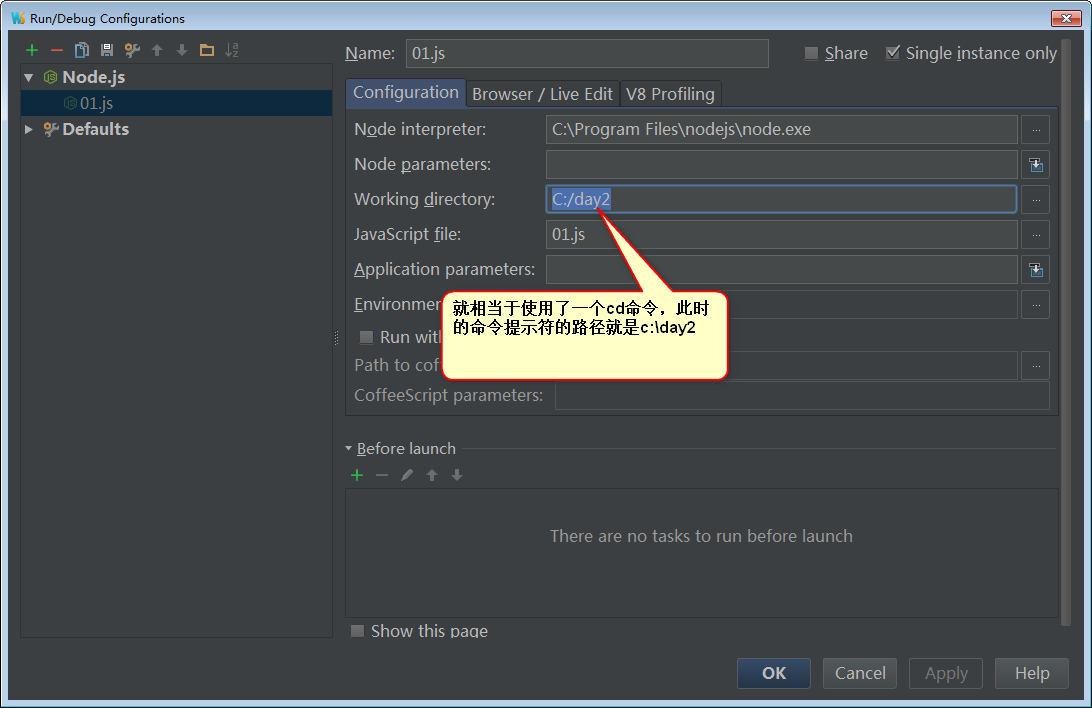Remove configuration with red minus icon
Viewport: 1092px width, 708px height.
pyautogui.click(x=57, y=50)
